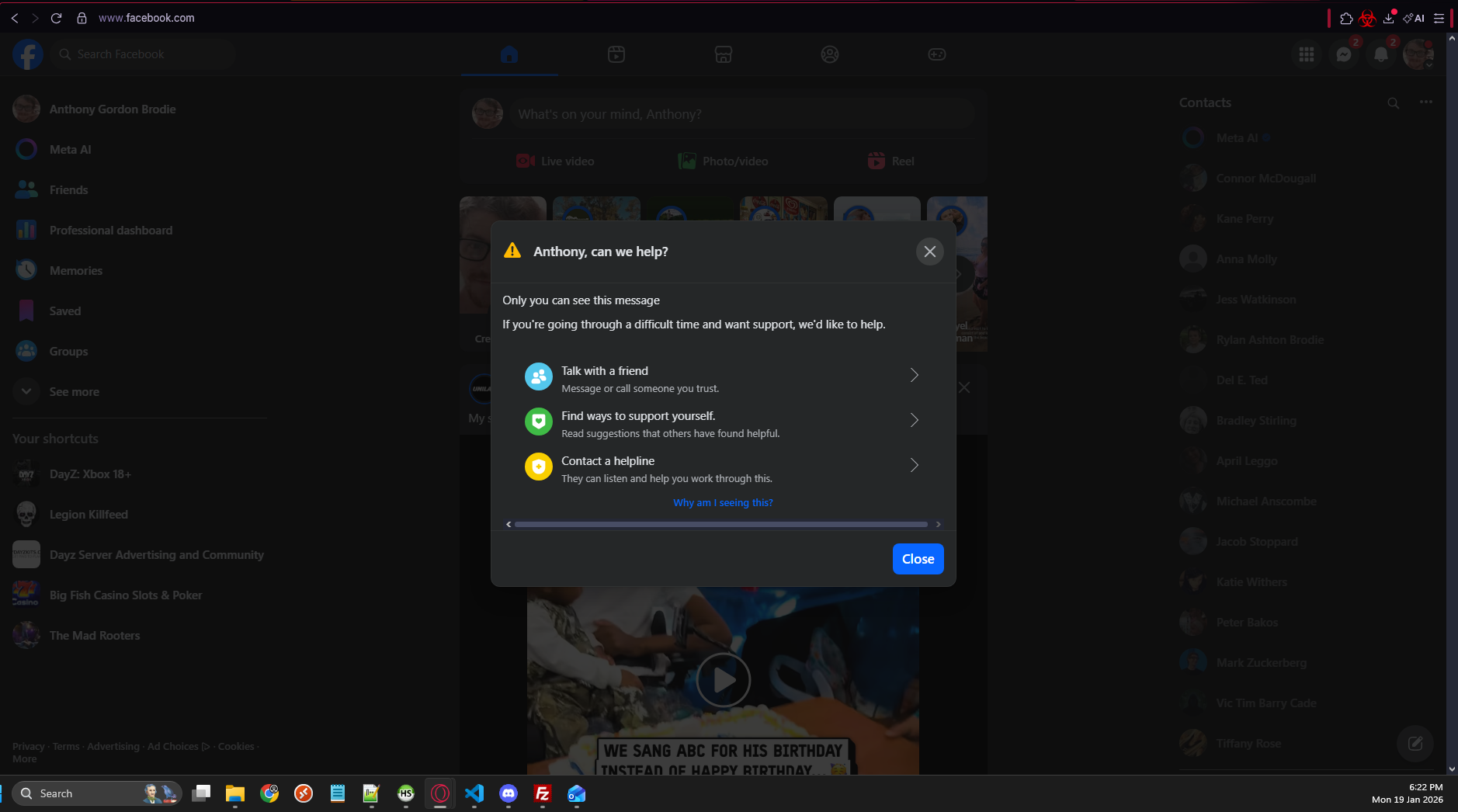Select the Talk with a friend icon
Screen dimensions: 1458x812
point(538,377)
